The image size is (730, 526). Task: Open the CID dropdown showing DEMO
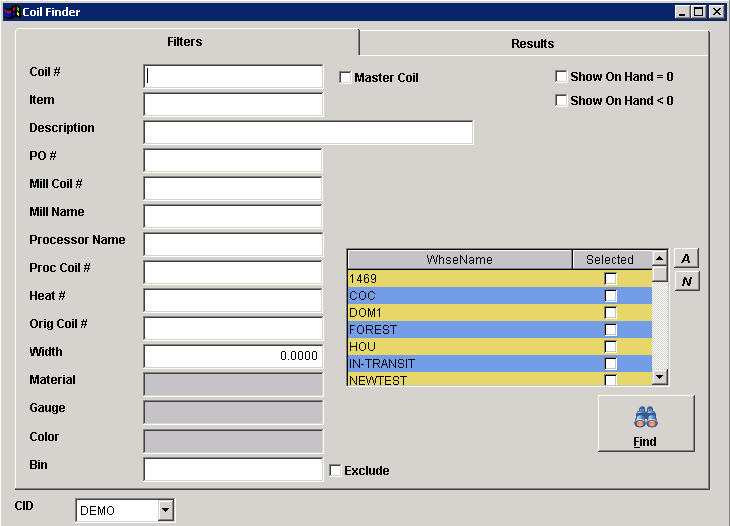click(x=165, y=511)
